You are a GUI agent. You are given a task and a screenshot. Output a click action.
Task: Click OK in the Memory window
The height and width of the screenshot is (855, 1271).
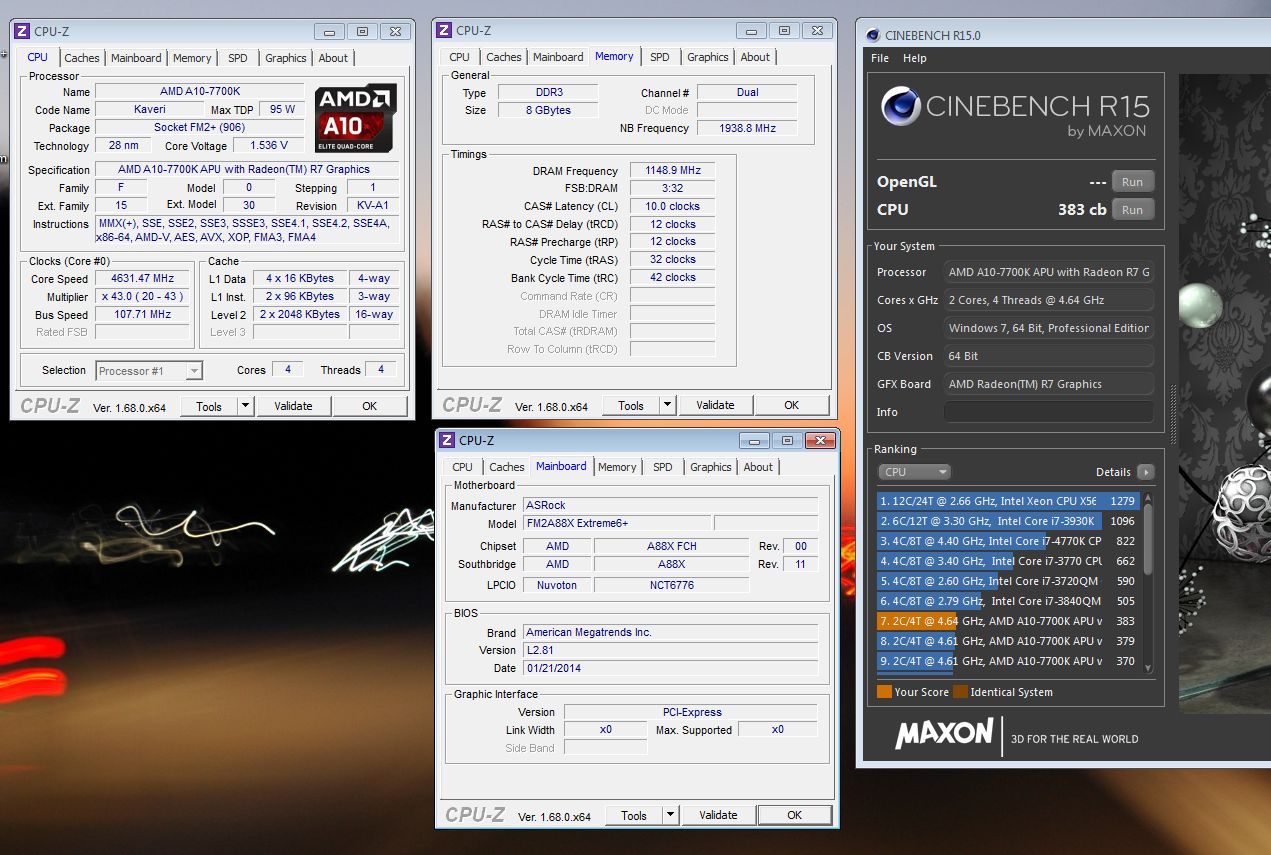pos(791,405)
